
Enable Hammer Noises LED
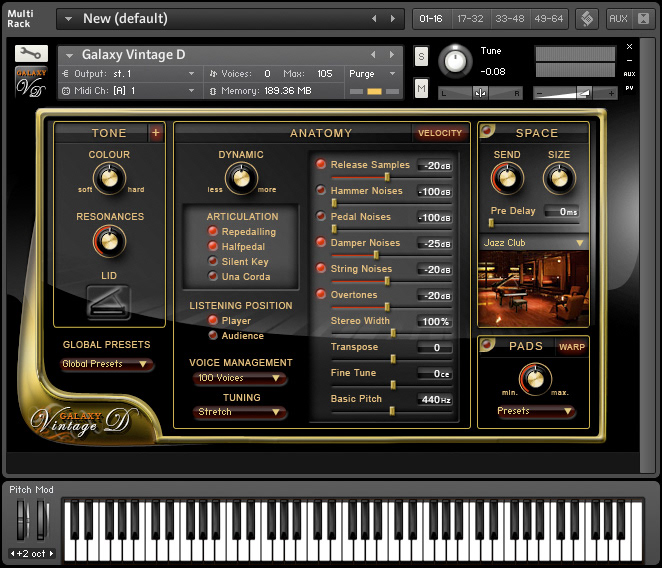(x=321, y=190)
